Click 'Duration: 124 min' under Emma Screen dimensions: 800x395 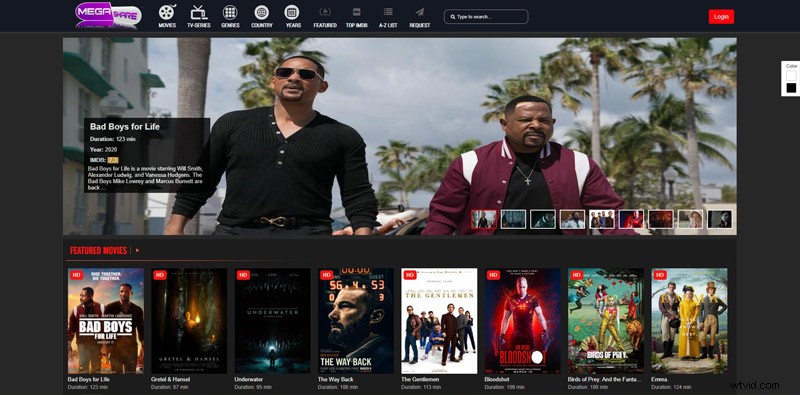[671, 387]
